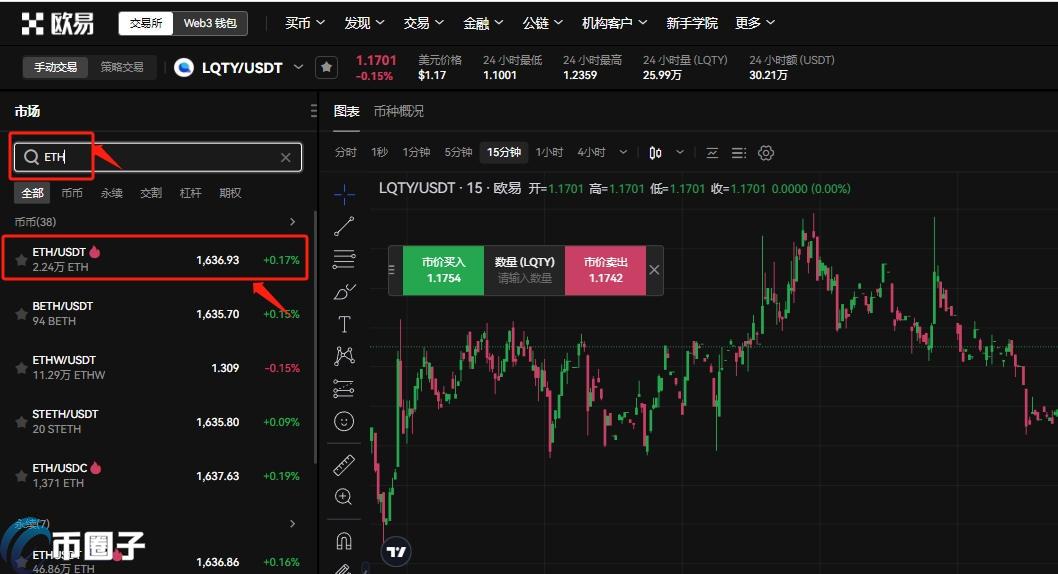Open the Fibonacci lines tool
The height and width of the screenshot is (574, 1058).
pyautogui.click(x=344, y=259)
